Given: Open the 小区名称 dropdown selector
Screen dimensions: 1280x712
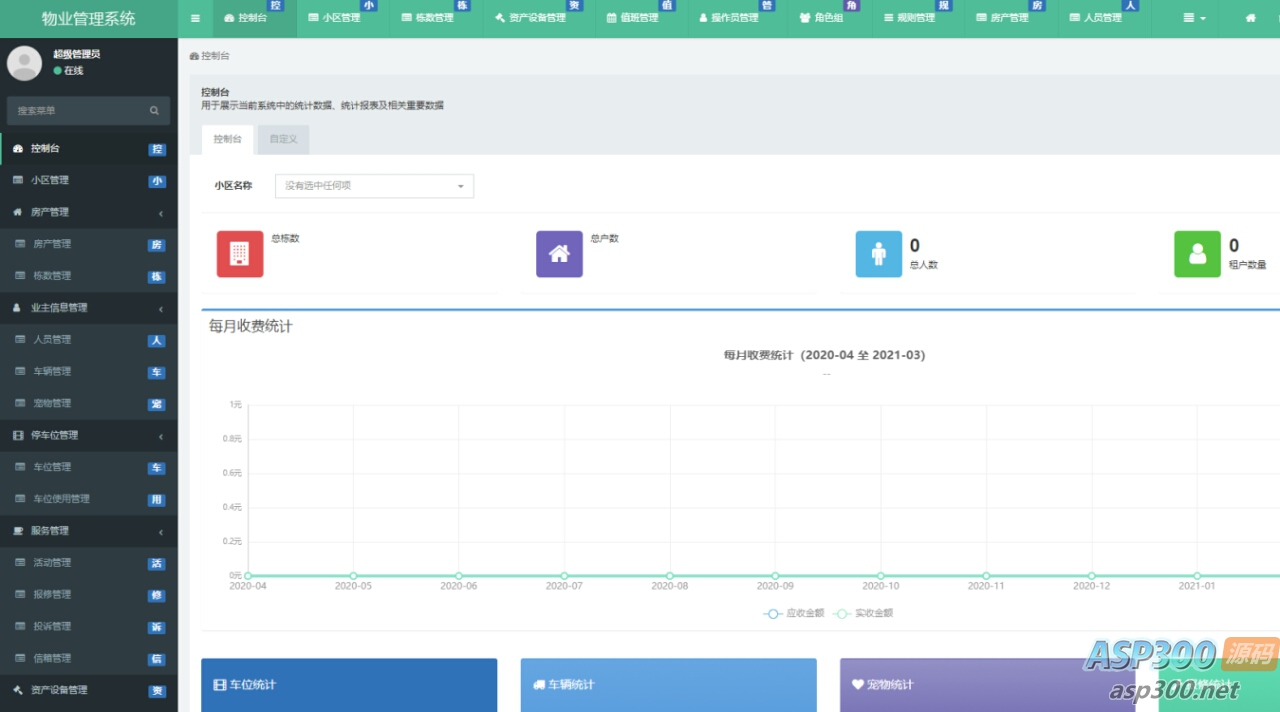Looking at the screenshot, I should coord(374,186).
